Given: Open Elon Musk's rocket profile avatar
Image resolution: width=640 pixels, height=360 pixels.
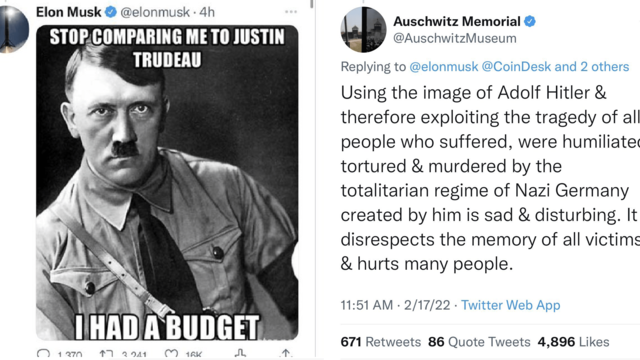Looking at the screenshot, I should coord(13,29).
